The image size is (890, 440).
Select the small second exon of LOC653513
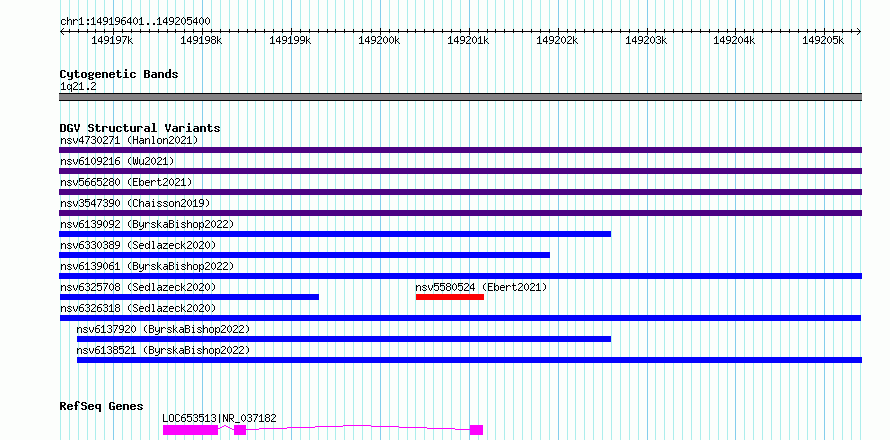(240, 430)
